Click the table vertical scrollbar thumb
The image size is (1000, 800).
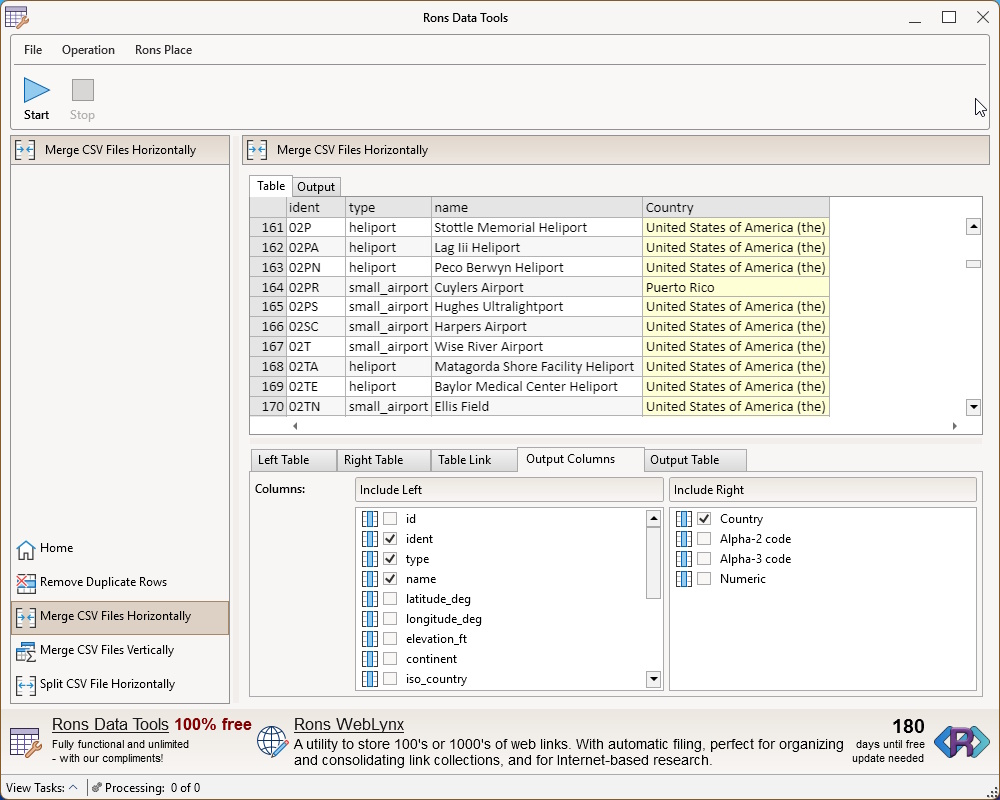[x=973, y=264]
